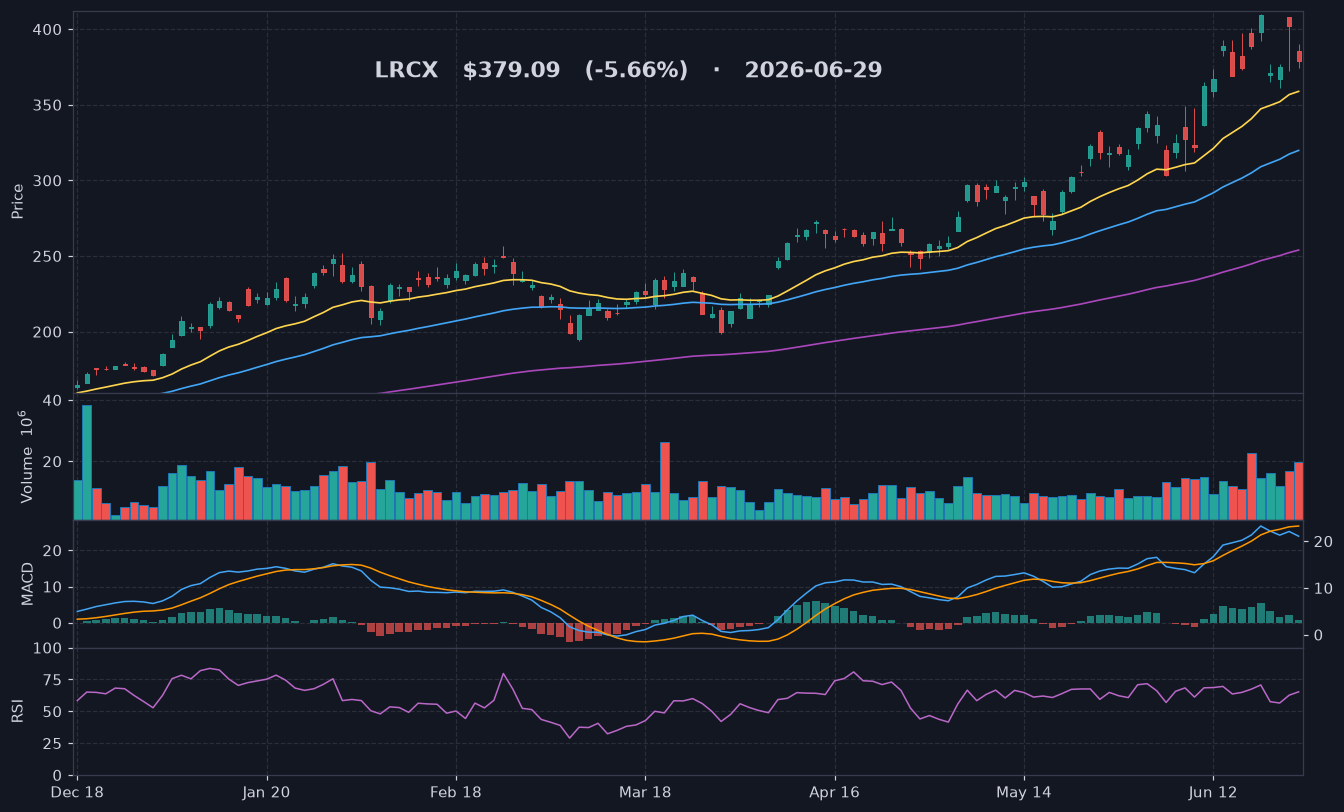Click the MACD axis title

(x=27, y=584)
